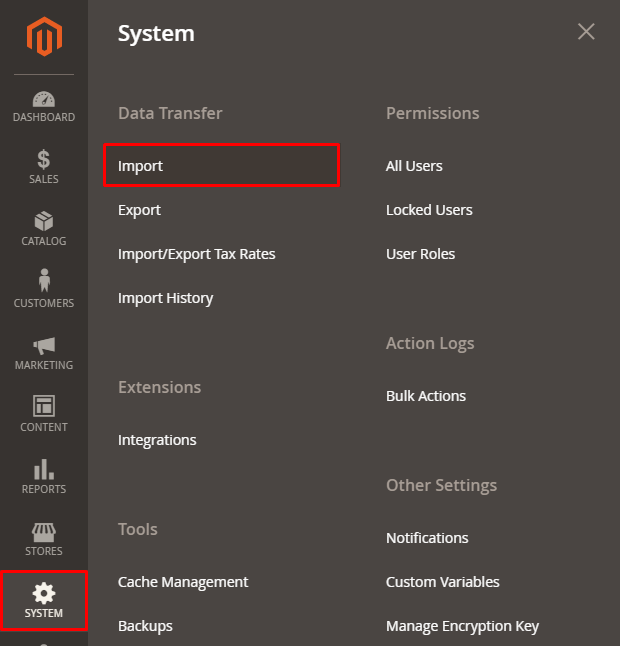The height and width of the screenshot is (646, 620).
Task: Open Integrations under Extensions
Action: pyautogui.click(x=157, y=440)
